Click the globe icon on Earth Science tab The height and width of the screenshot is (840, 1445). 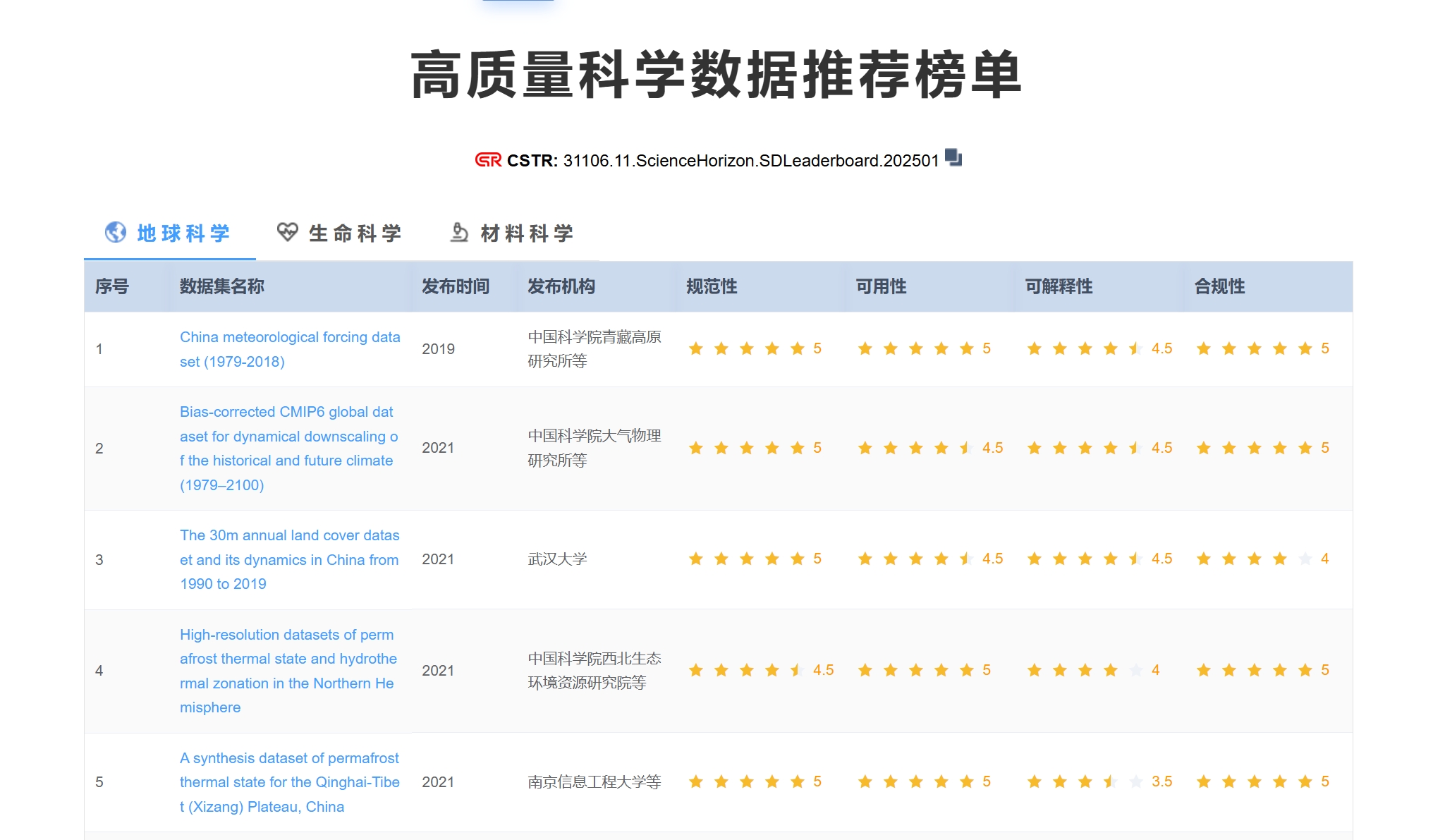point(116,232)
